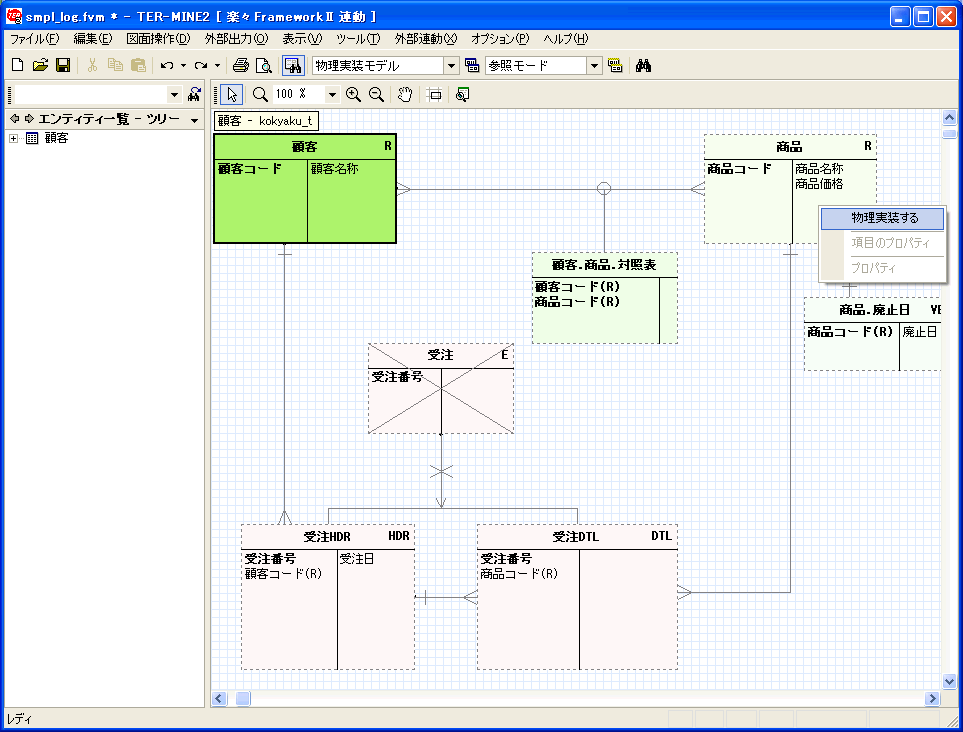Open the left panel search dropdown

(174, 95)
